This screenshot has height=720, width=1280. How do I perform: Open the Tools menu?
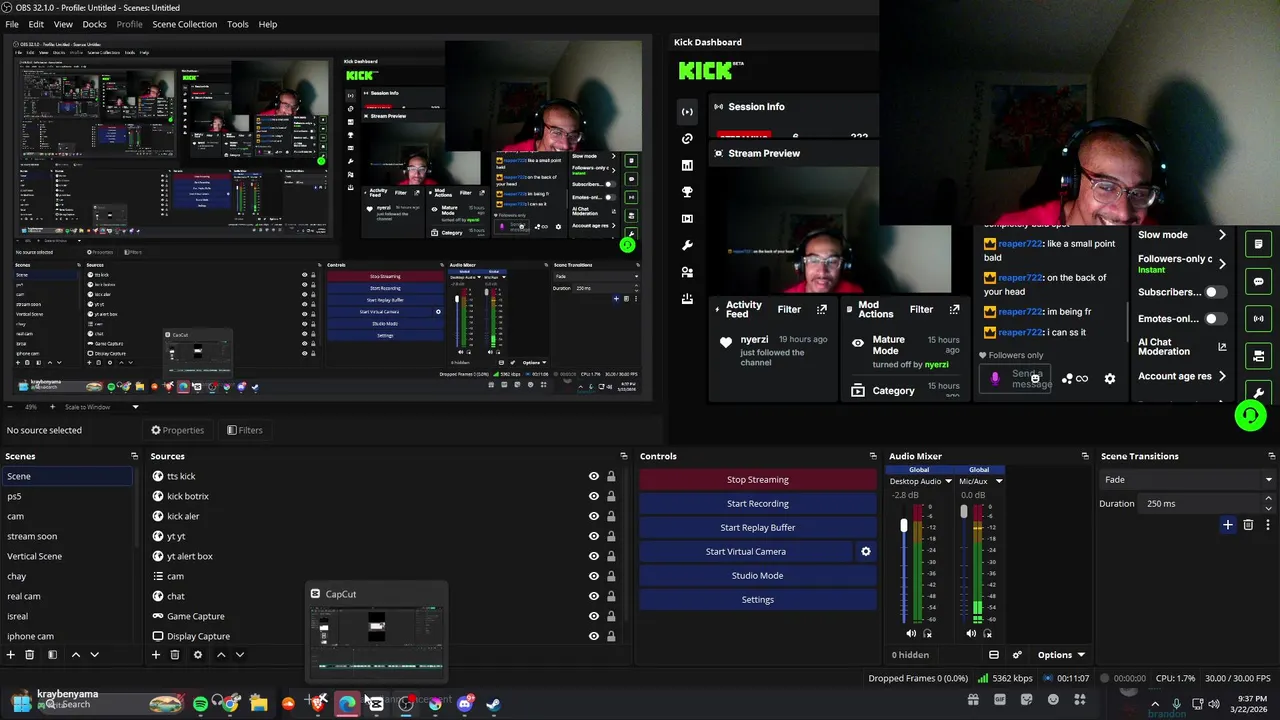(238, 24)
